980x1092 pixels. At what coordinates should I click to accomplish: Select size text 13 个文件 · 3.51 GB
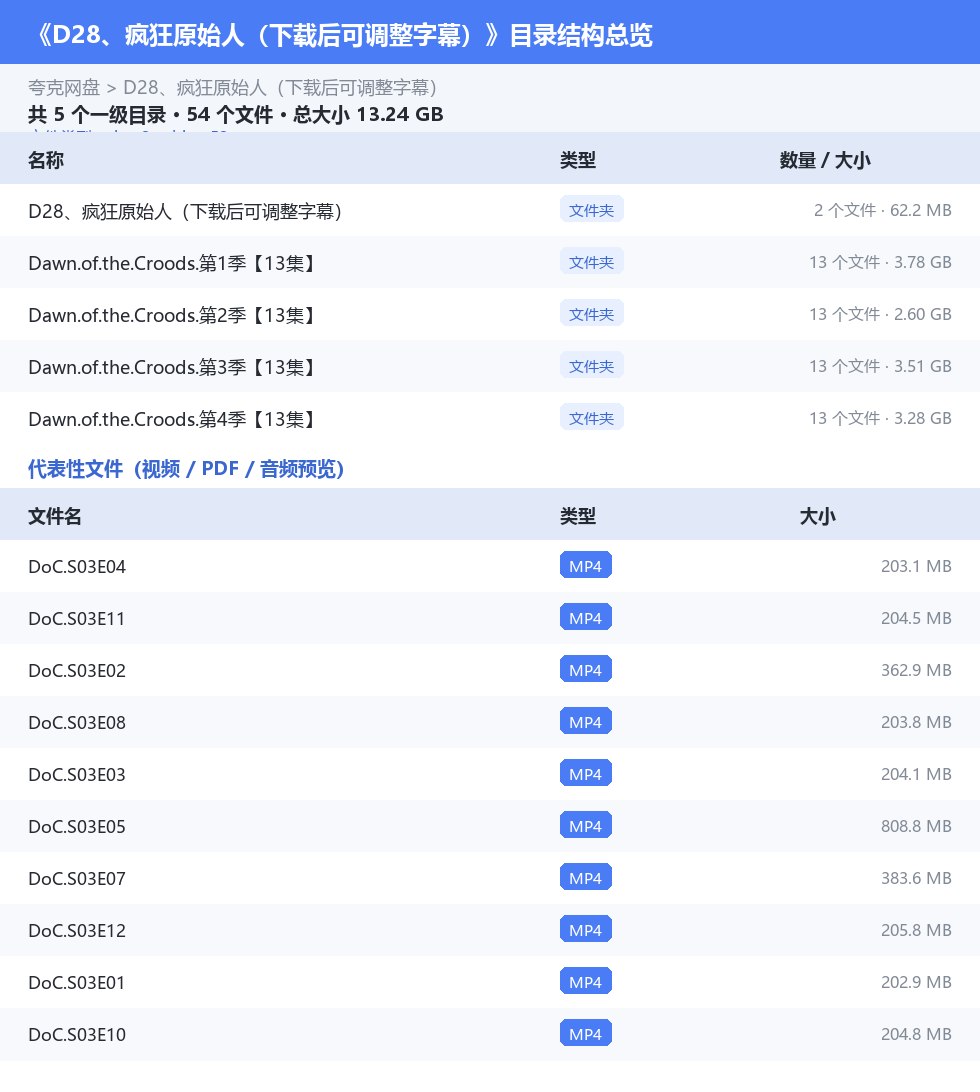880,366
